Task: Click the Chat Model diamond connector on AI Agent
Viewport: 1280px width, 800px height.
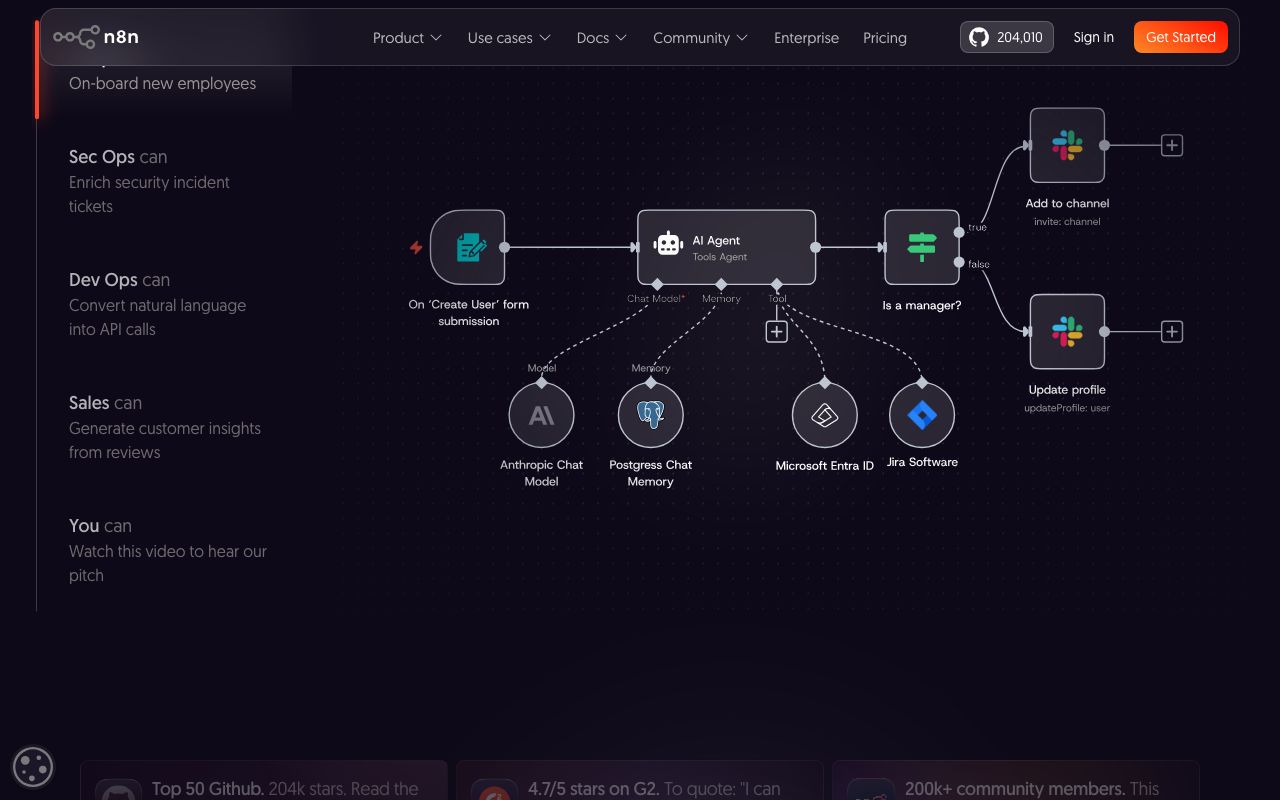Action: 657,284
